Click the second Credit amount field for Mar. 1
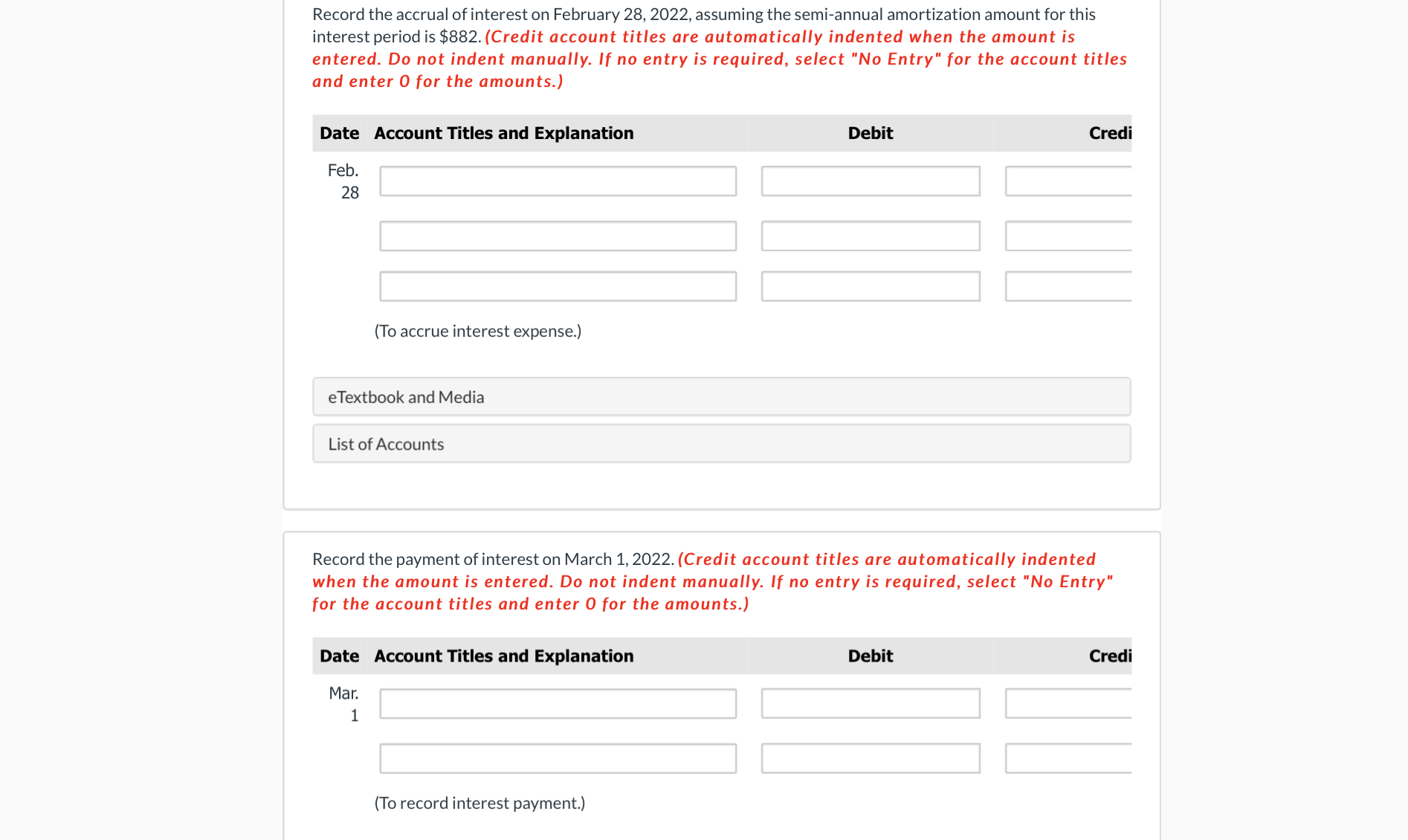This screenshot has width=1408, height=840. [1067, 757]
